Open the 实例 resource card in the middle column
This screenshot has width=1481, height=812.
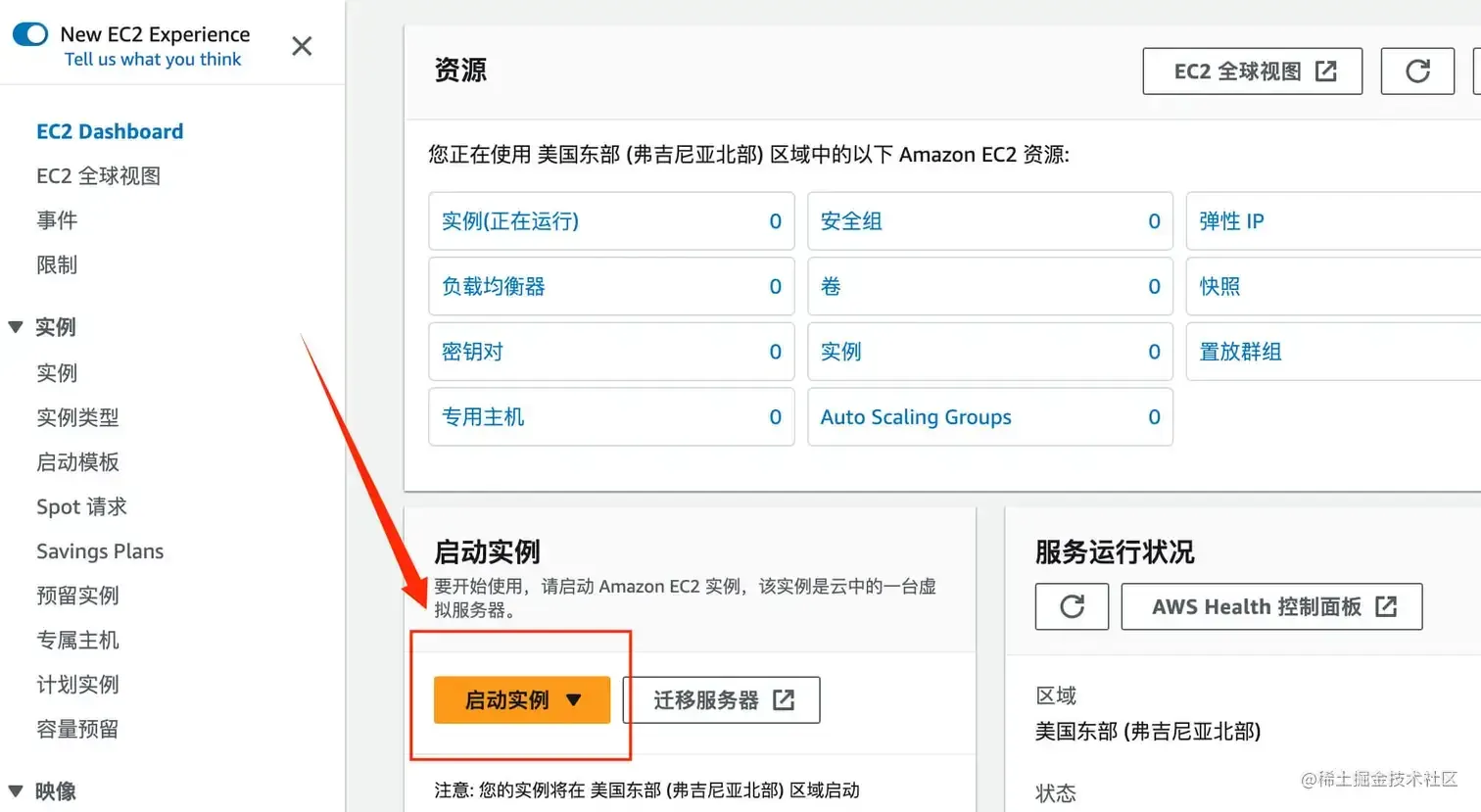[x=990, y=352]
